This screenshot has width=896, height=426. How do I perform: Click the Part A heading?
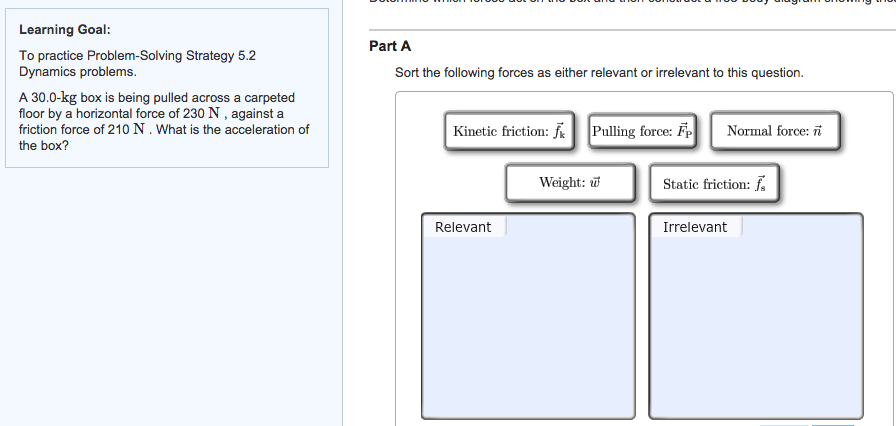coord(390,46)
